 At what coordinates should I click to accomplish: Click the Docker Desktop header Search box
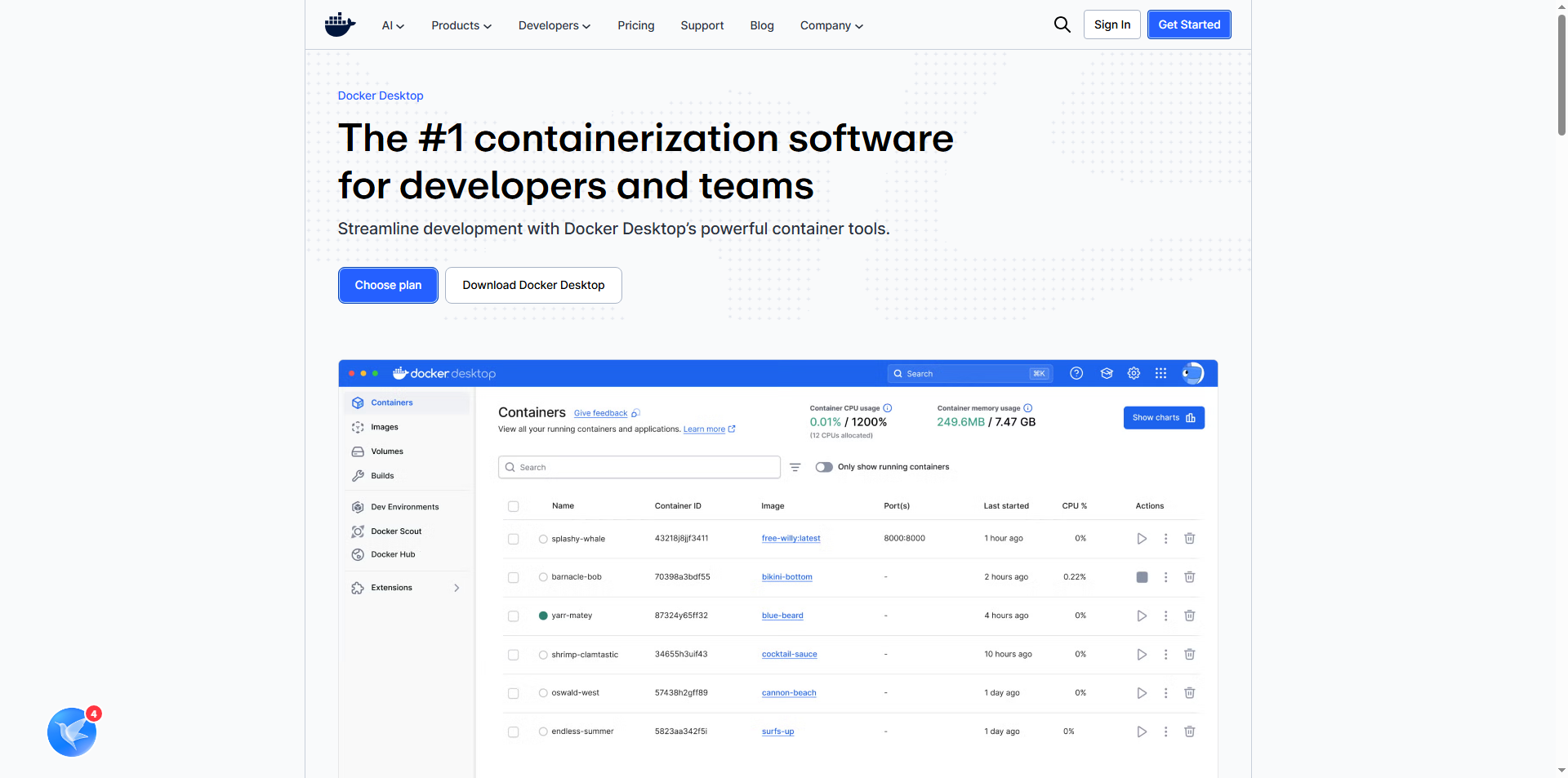coord(970,374)
